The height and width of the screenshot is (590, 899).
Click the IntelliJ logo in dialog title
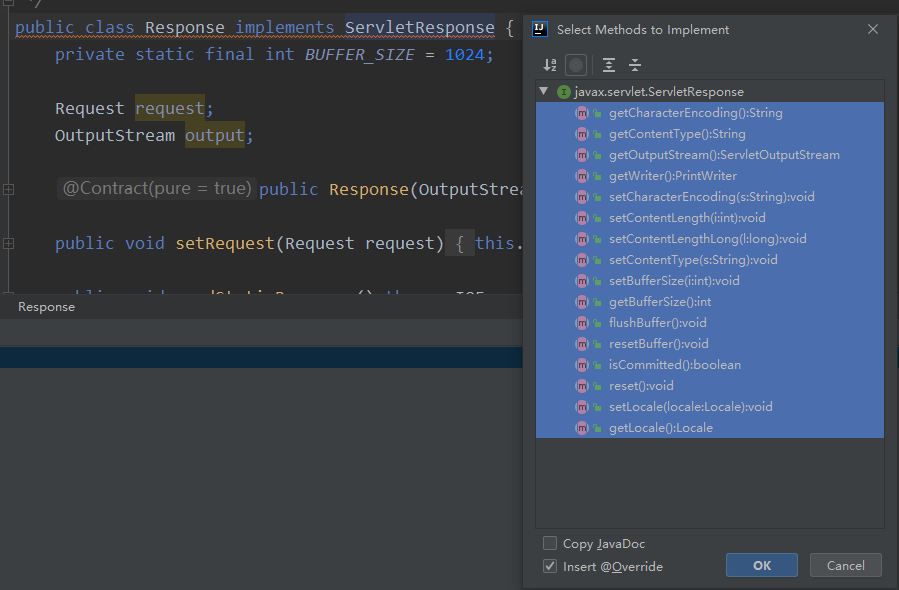click(x=540, y=29)
